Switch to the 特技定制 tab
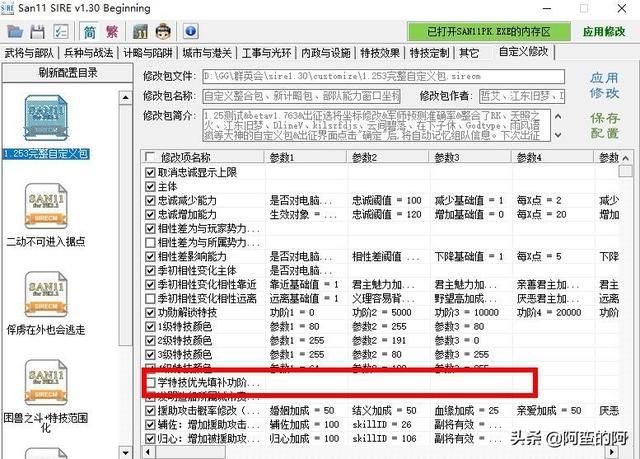 [x=429, y=53]
